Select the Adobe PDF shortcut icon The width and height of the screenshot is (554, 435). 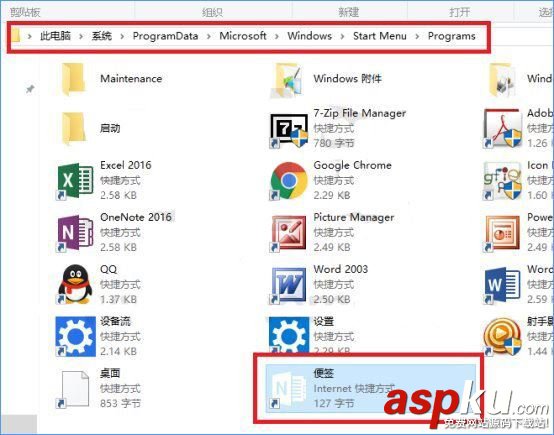click(x=503, y=129)
